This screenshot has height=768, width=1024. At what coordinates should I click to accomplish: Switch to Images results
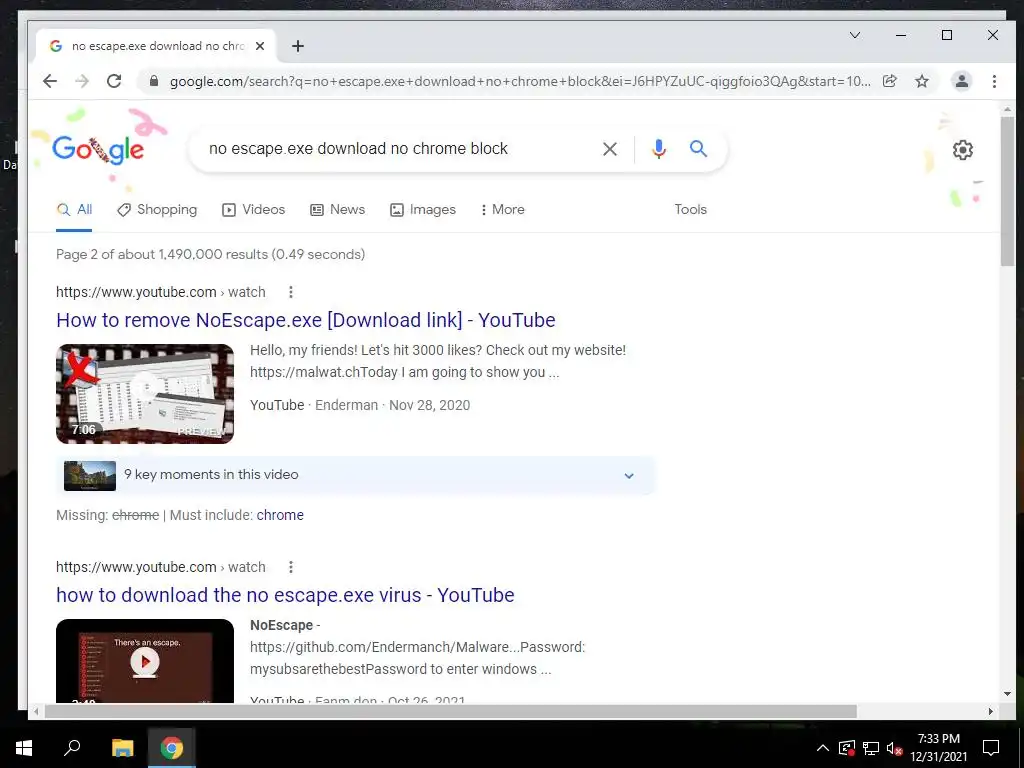point(423,210)
